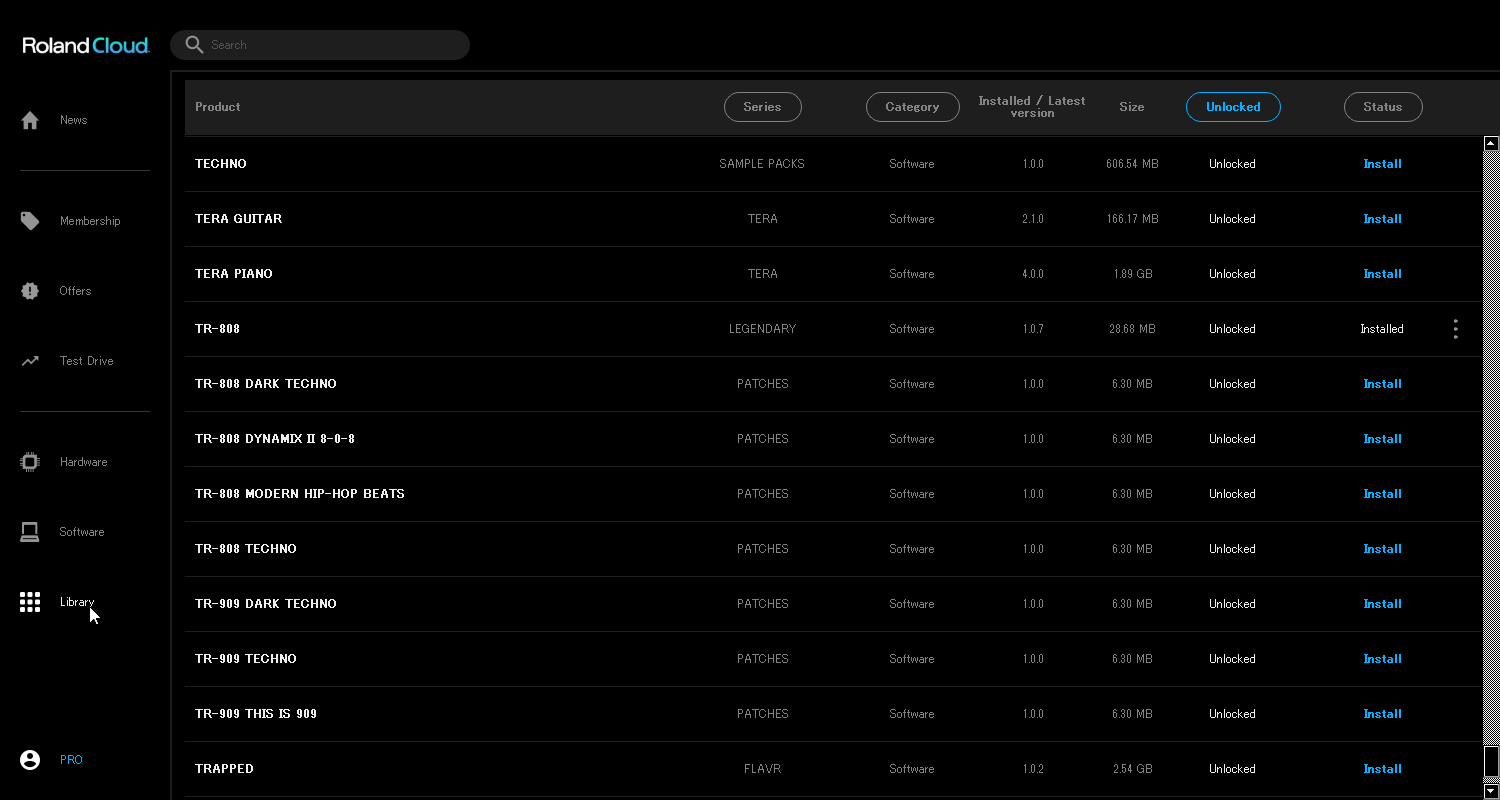The image size is (1500, 800).
Task: Install TR-909 DARK TECHNO
Action: 1383,604
